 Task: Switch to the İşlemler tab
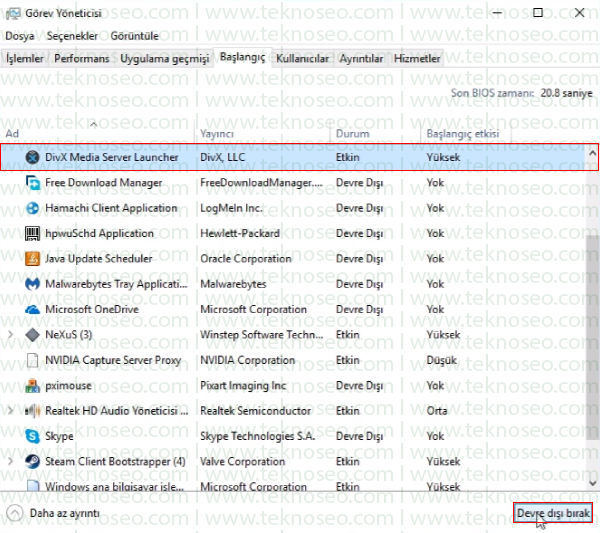[x=24, y=59]
